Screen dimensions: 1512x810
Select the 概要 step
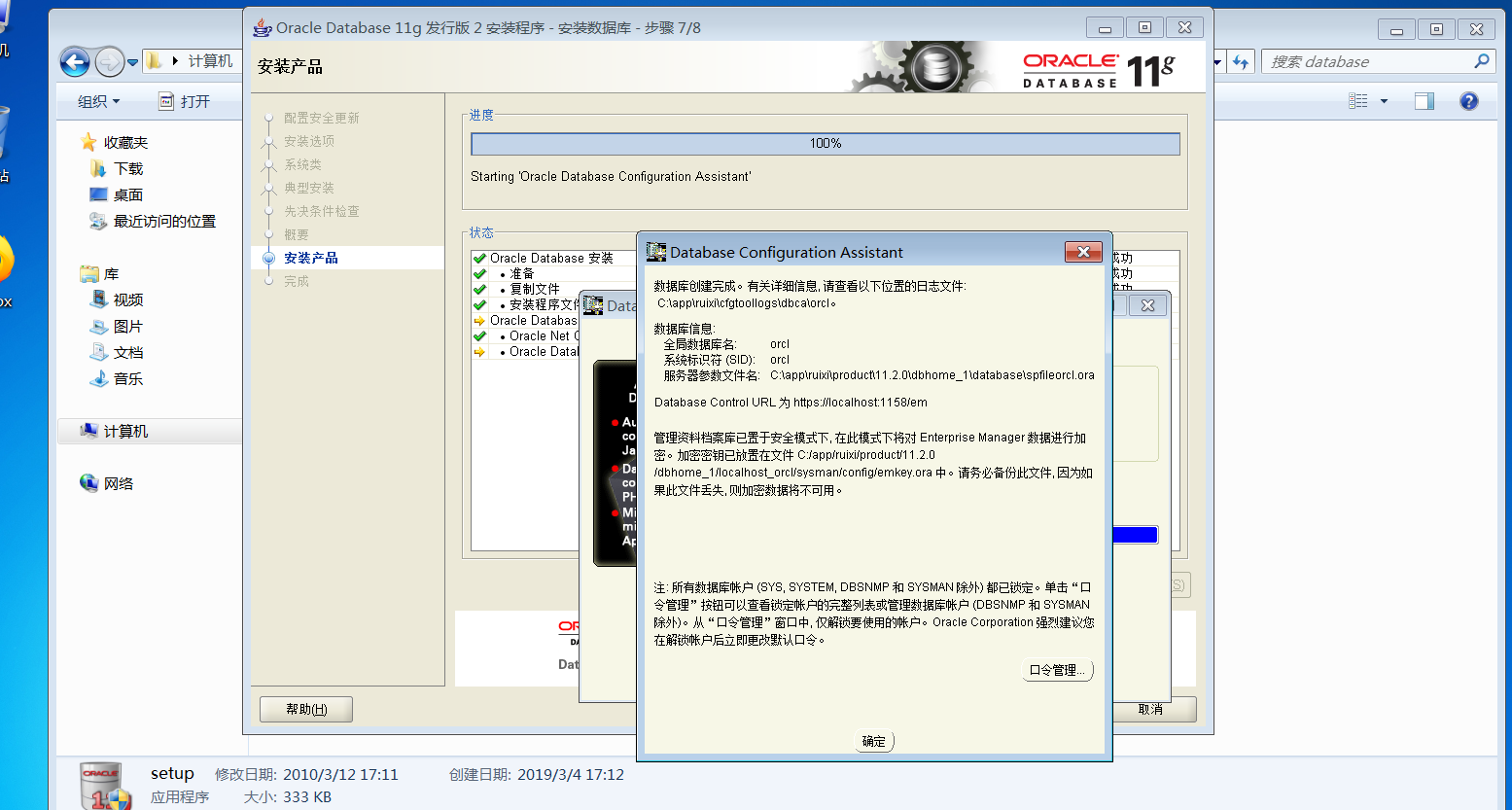pos(297,234)
